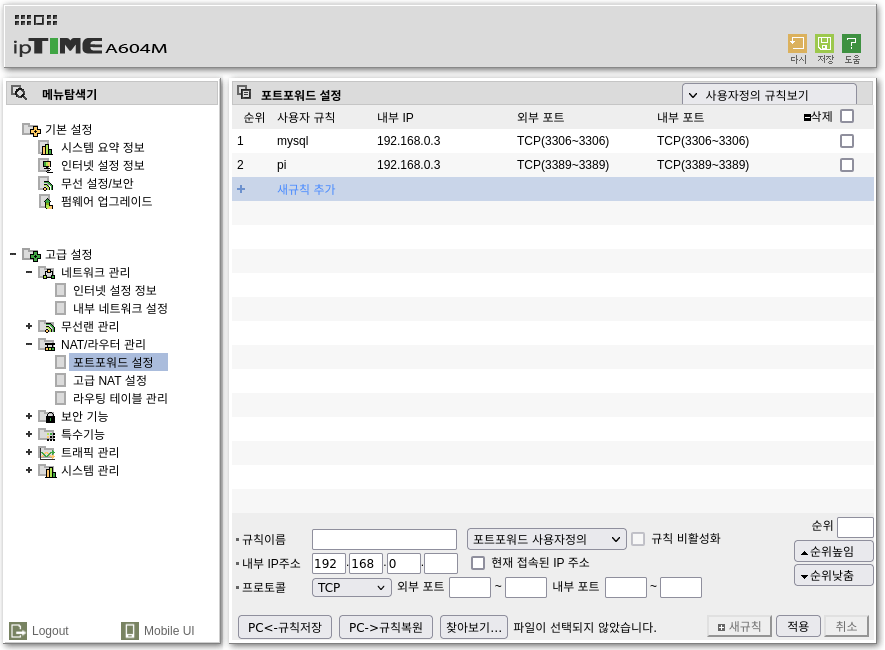Viewport: 885px width, 650px height.
Task: Expand the 트래픽 관리 tree node
Action: click(x=29, y=453)
